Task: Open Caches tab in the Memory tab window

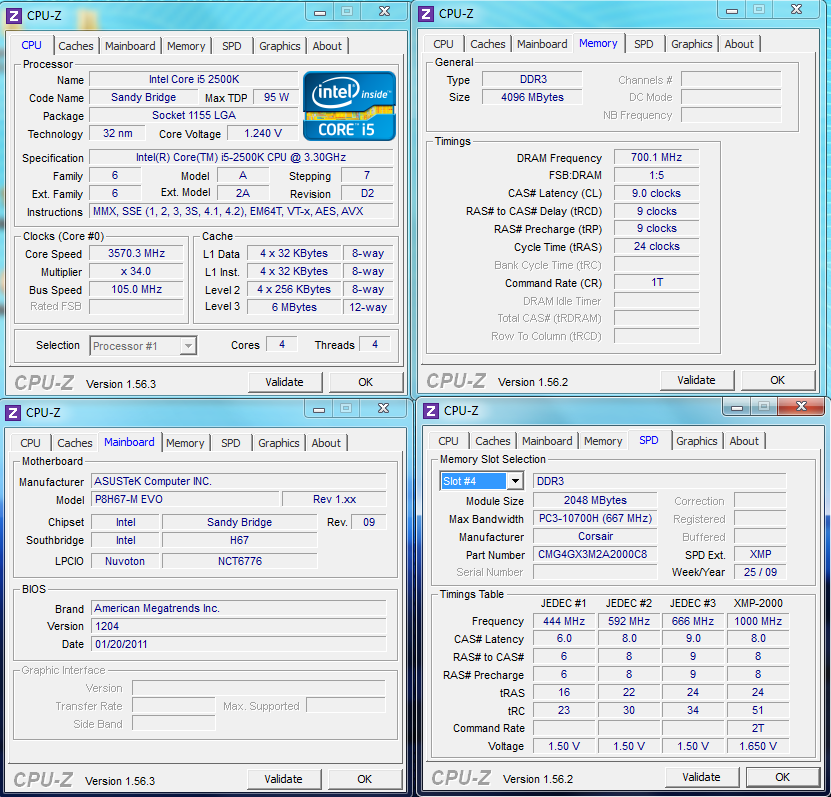Action: (488, 44)
